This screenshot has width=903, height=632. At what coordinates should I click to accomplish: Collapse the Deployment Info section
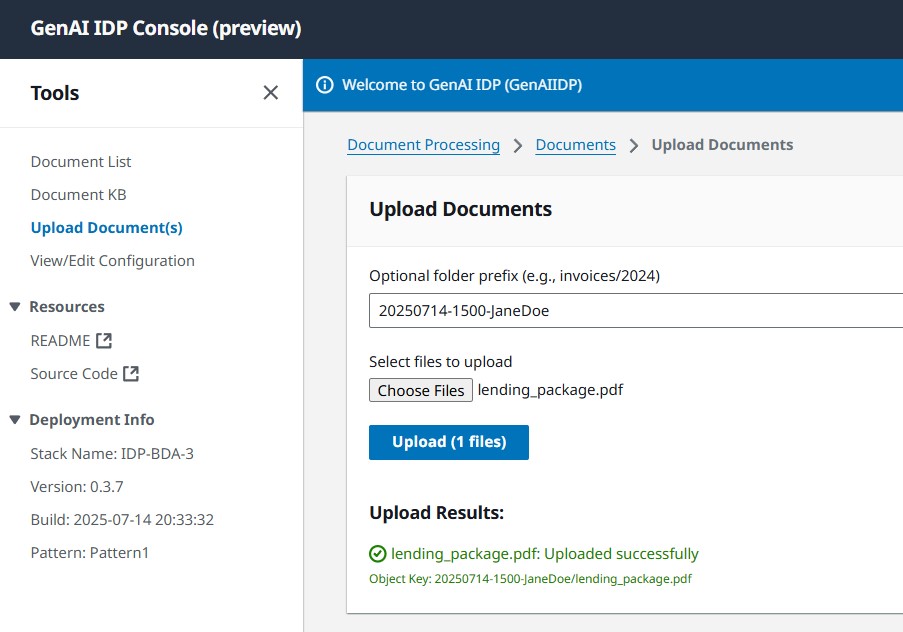[15, 419]
